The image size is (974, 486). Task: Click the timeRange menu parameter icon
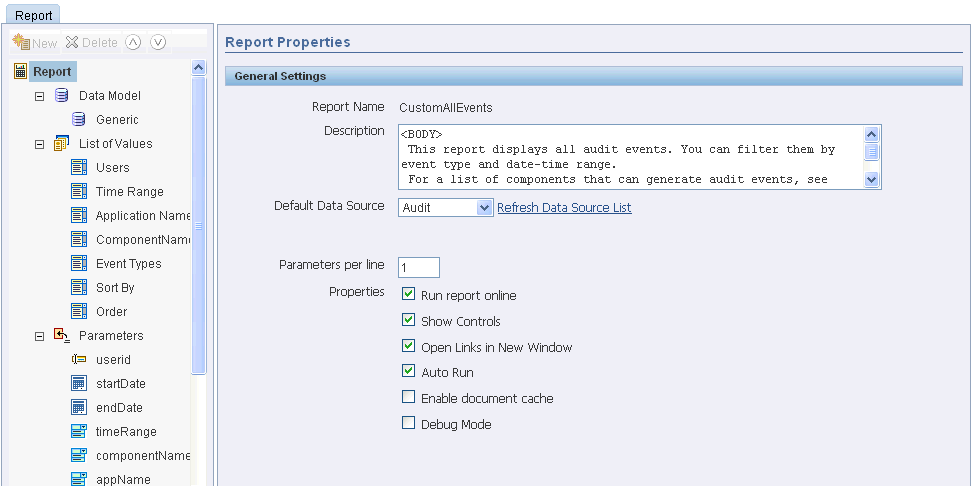(79, 431)
